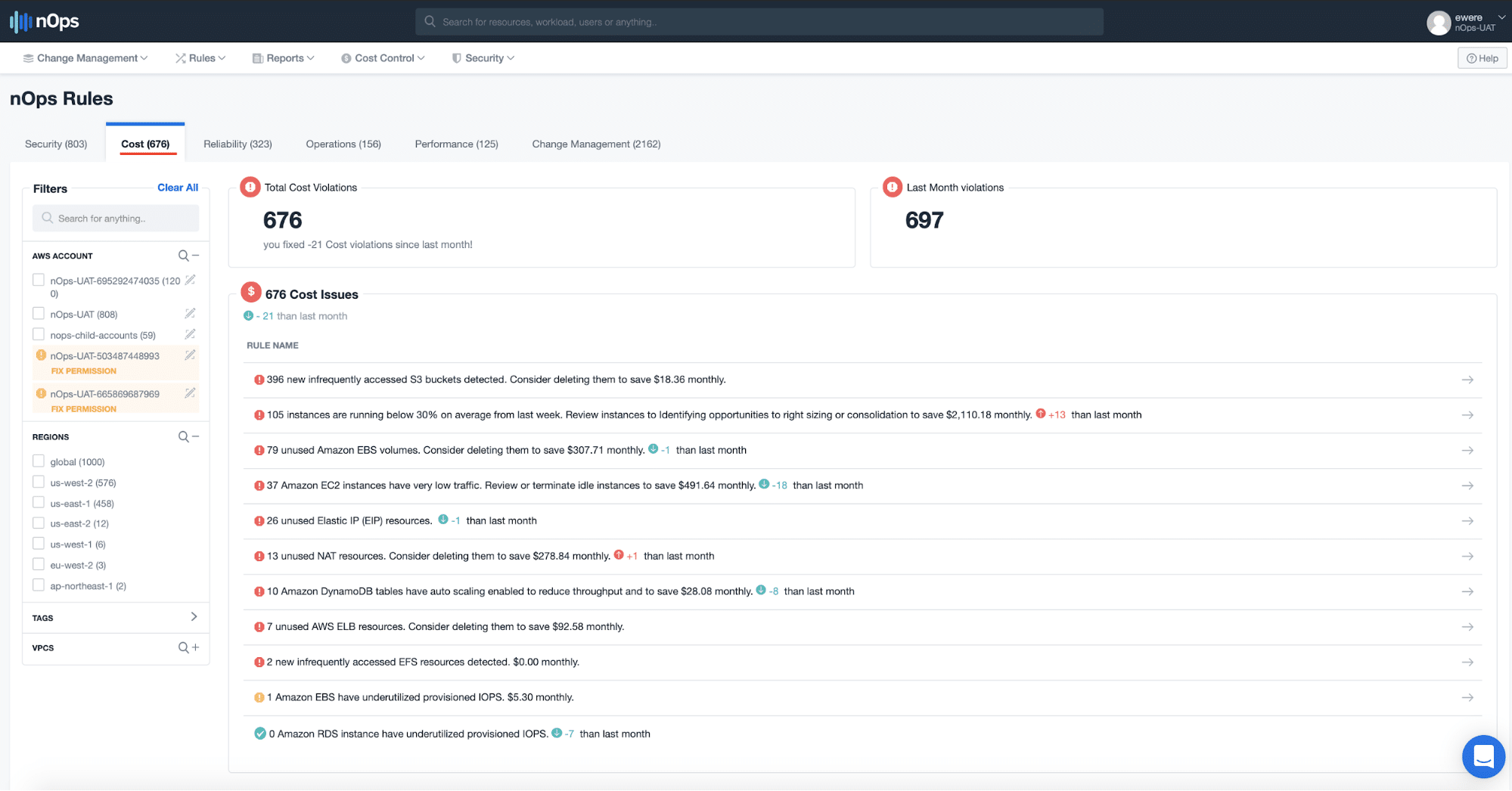Collapse the Regions filter section
This screenshot has width=1512, height=791.
point(196,436)
